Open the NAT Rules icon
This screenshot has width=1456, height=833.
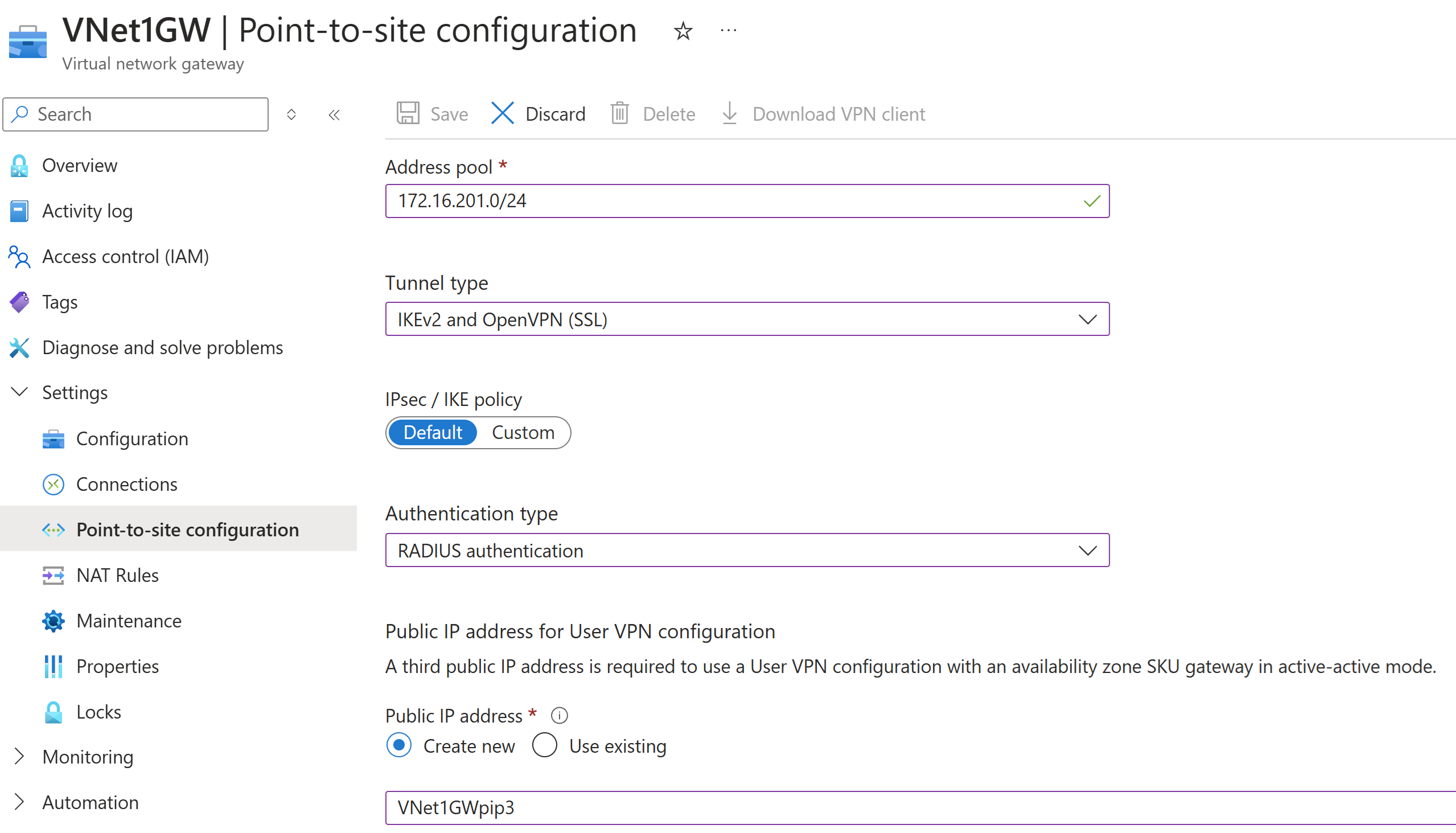pyautogui.click(x=53, y=576)
